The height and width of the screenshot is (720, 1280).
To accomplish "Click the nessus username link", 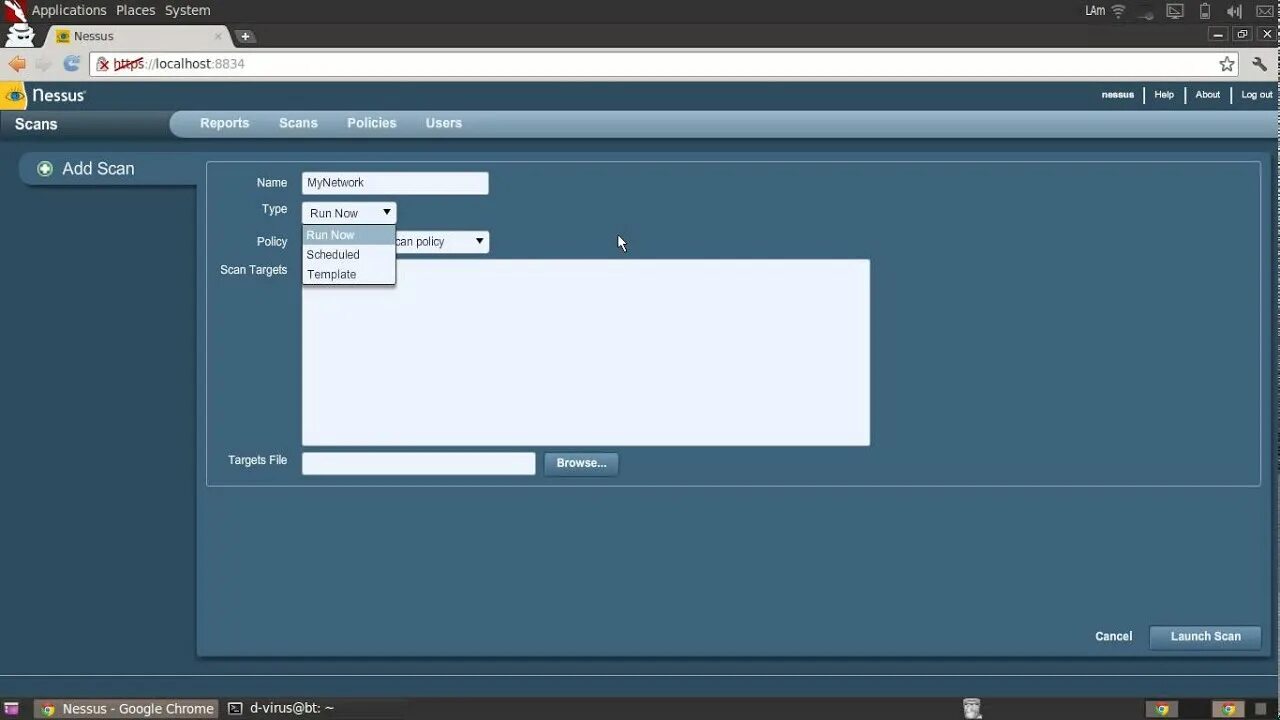I will point(1118,95).
